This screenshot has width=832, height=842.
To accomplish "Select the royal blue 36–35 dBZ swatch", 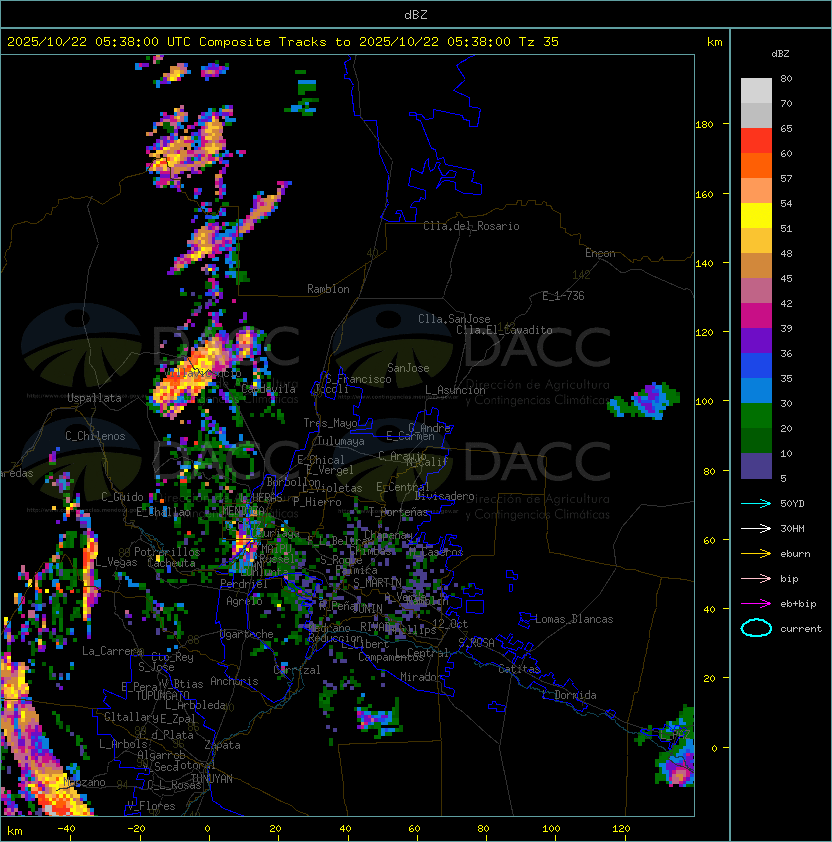I will tap(756, 366).
